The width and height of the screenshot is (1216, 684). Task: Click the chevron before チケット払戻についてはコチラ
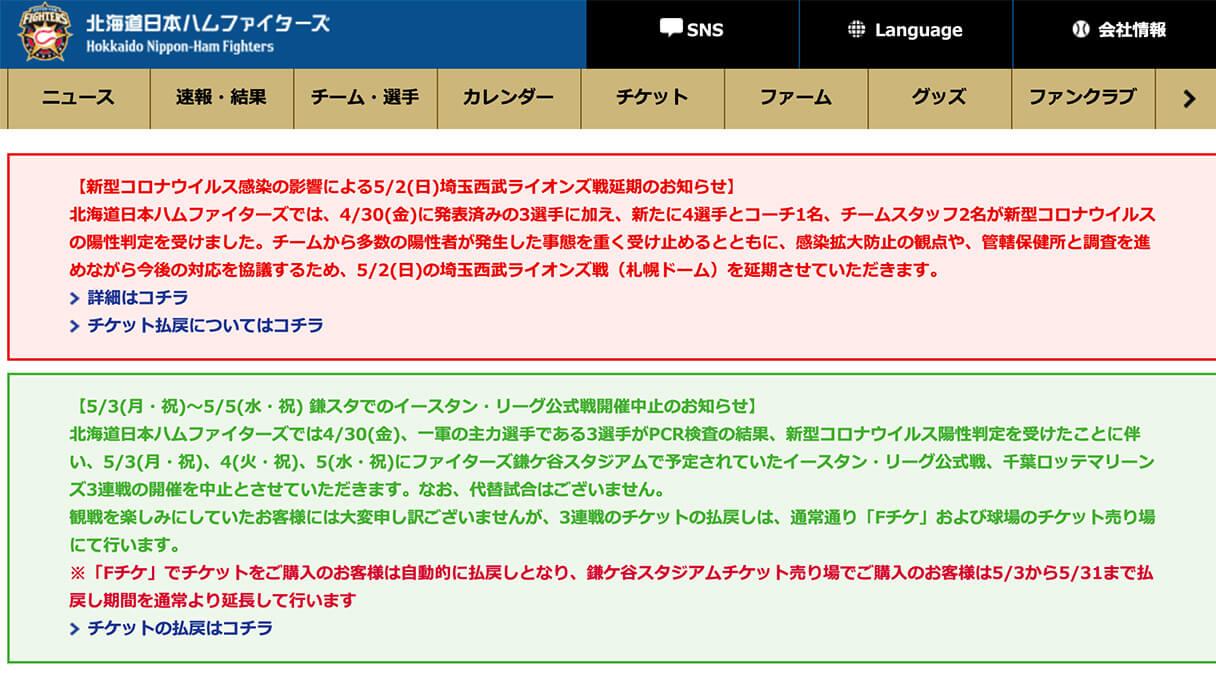[75, 327]
